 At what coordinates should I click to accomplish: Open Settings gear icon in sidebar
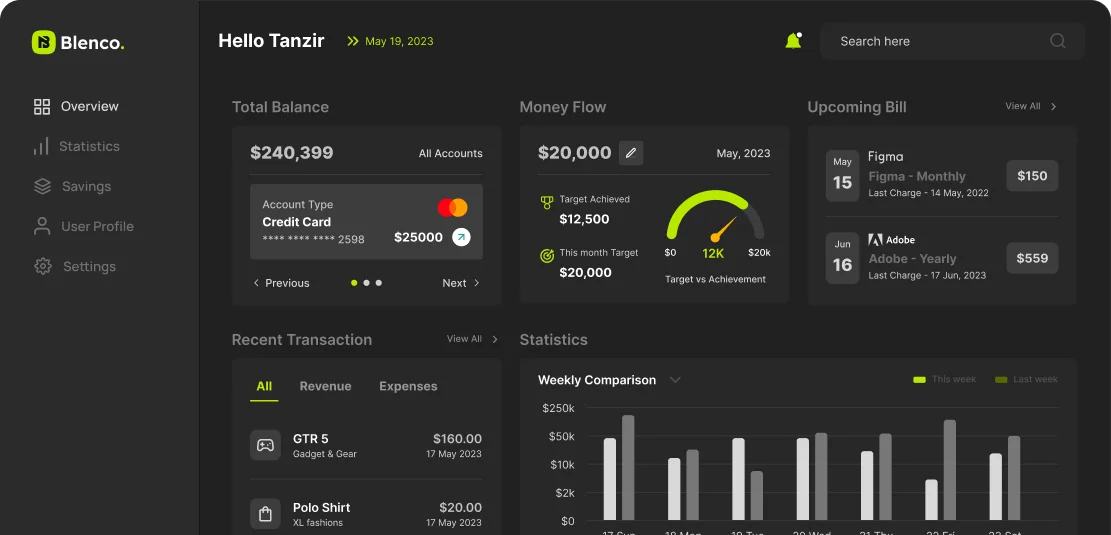pyautogui.click(x=42, y=266)
